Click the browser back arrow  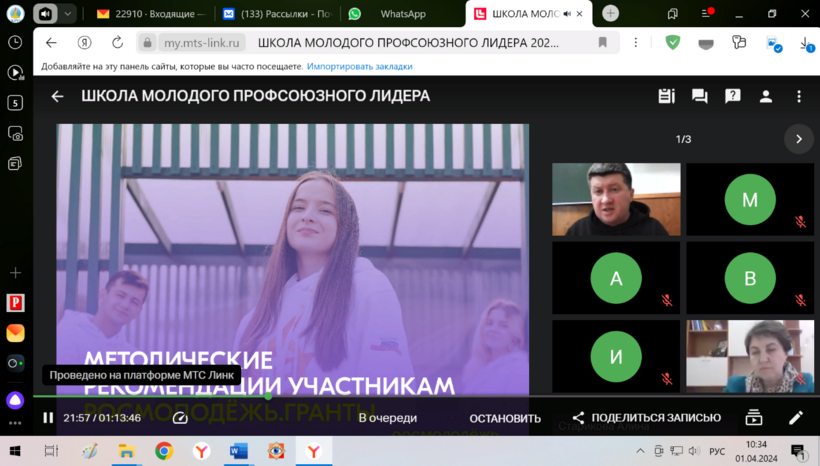coord(51,42)
